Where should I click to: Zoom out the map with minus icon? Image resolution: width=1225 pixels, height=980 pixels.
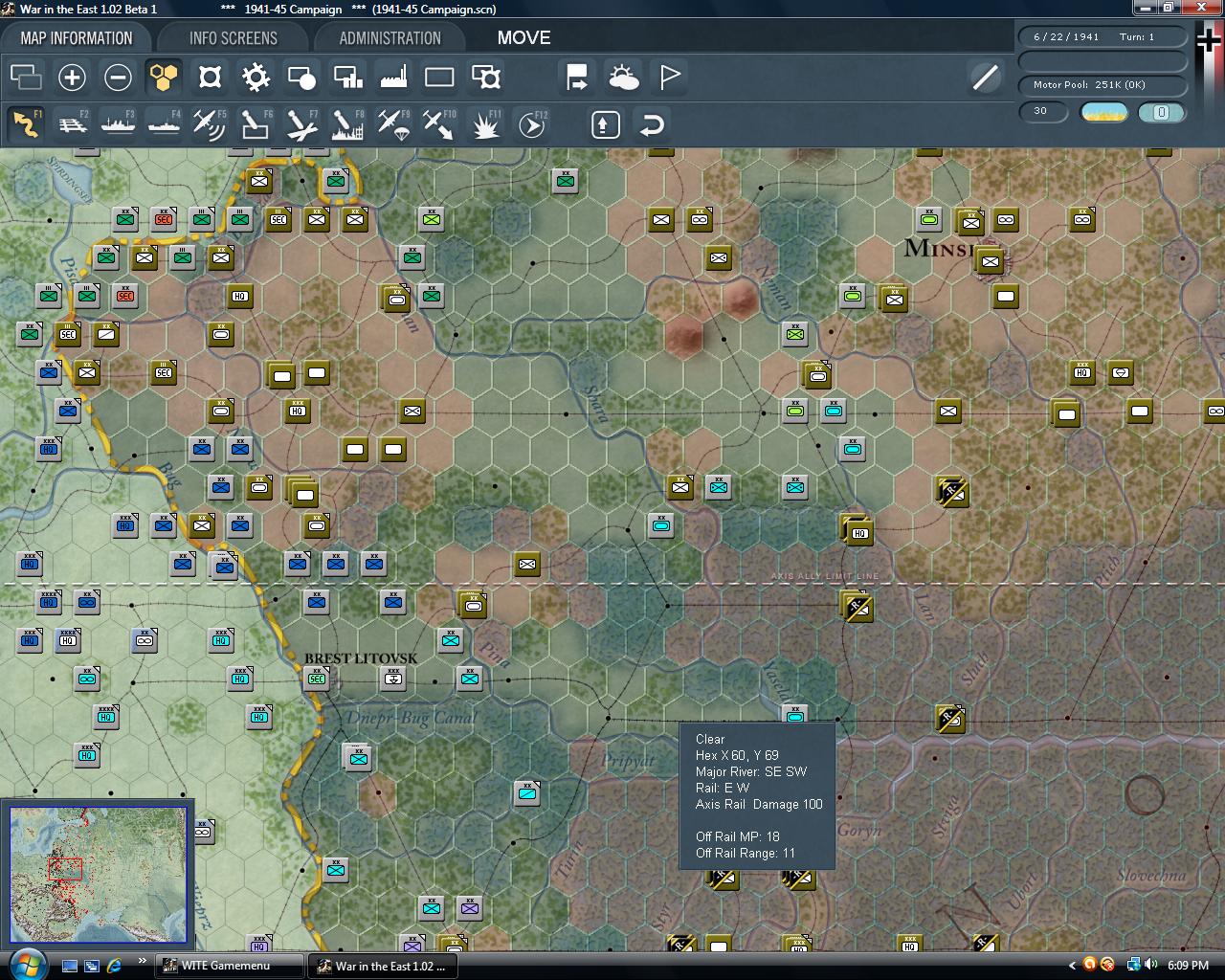(x=118, y=77)
